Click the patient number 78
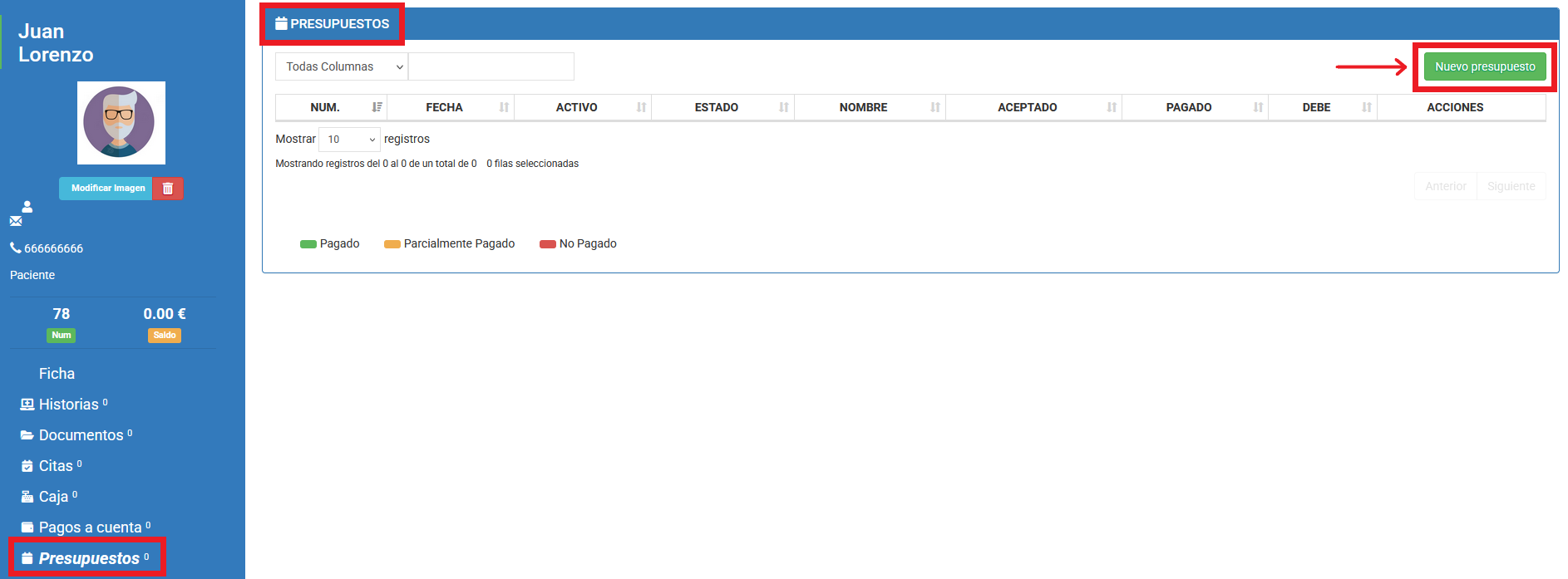This screenshot has height=579, width=1568. coord(62,314)
